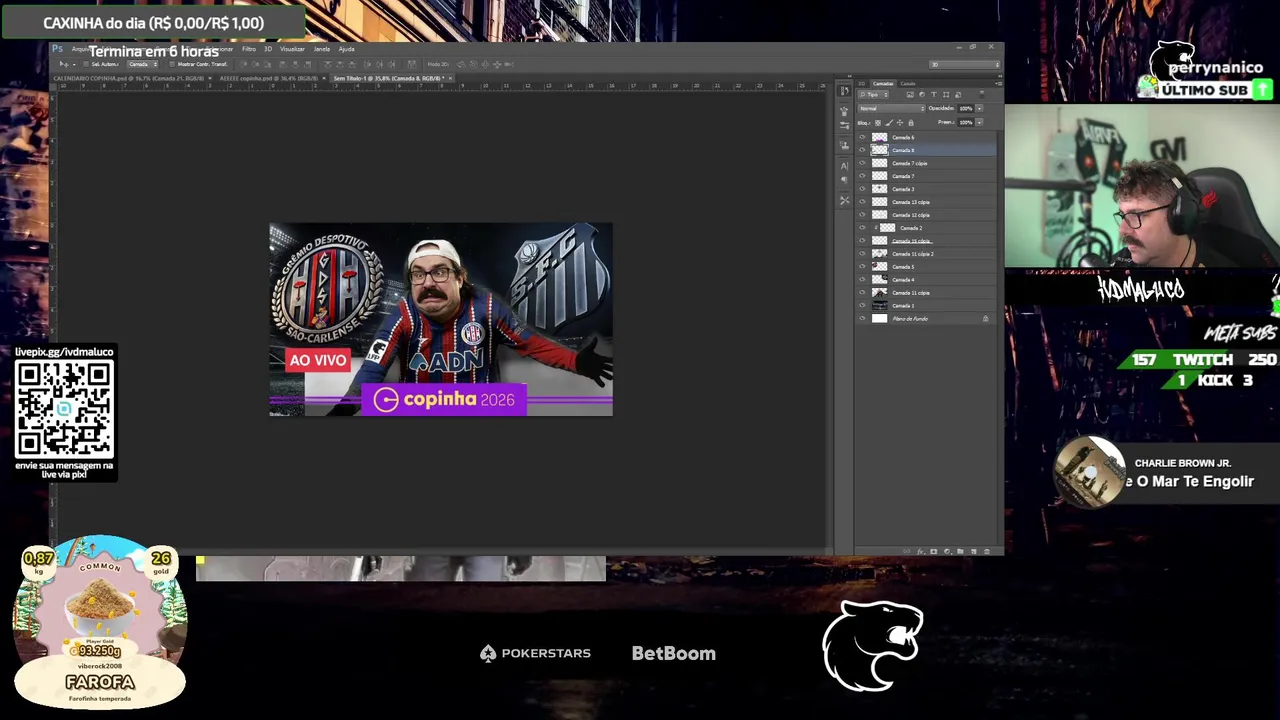Select layer Camada 4
The width and height of the screenshot is (1280, 720).
coord(925,280)
